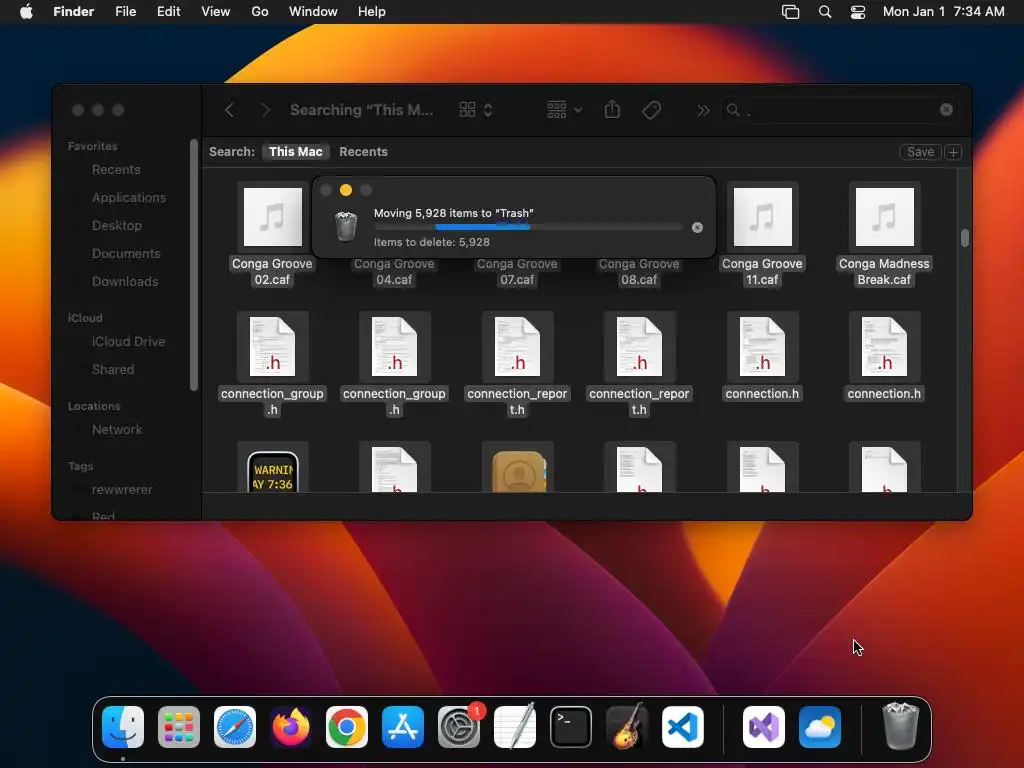Open Google Chrome from the Dock

tap(347, 727)
